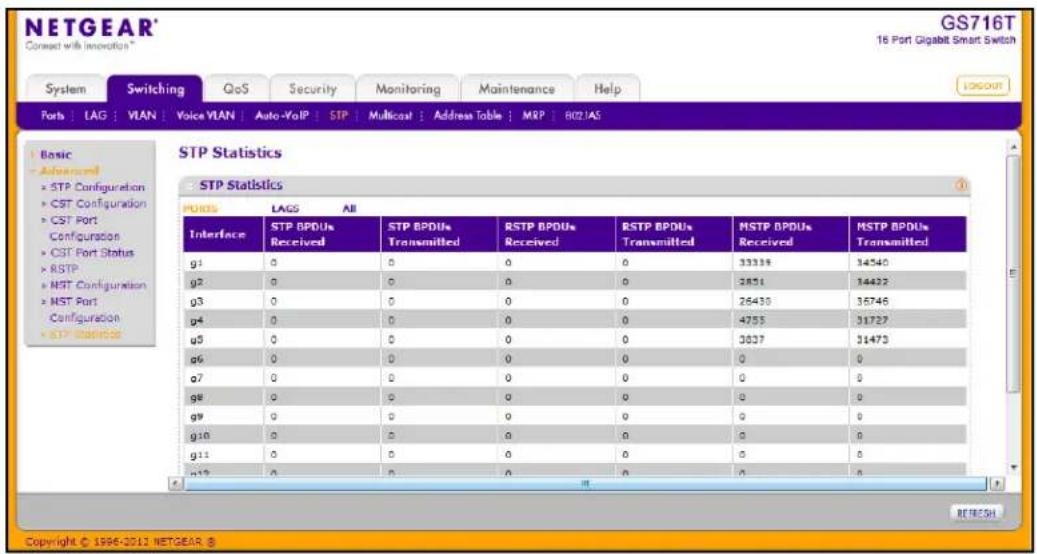1037x554 pixels.
Task: Open the Security tab
Action: pos(313,89)
